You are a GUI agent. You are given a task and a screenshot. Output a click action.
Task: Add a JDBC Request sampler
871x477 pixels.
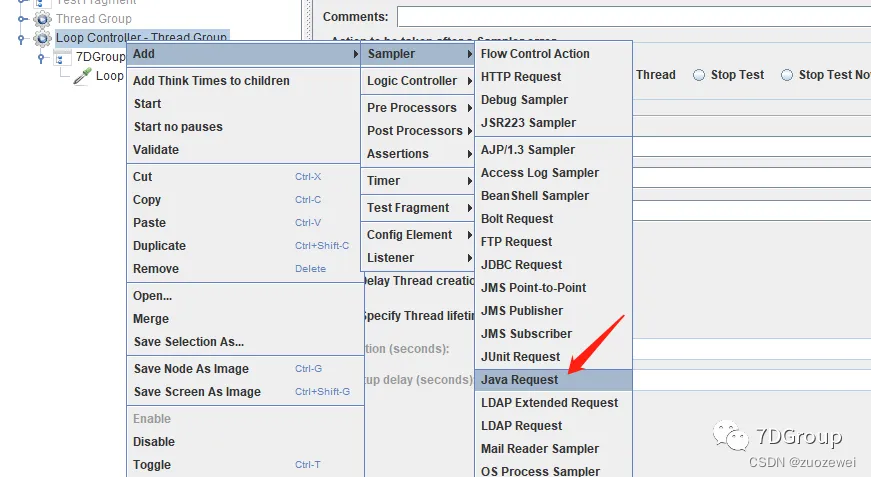(x=554, y=265)
